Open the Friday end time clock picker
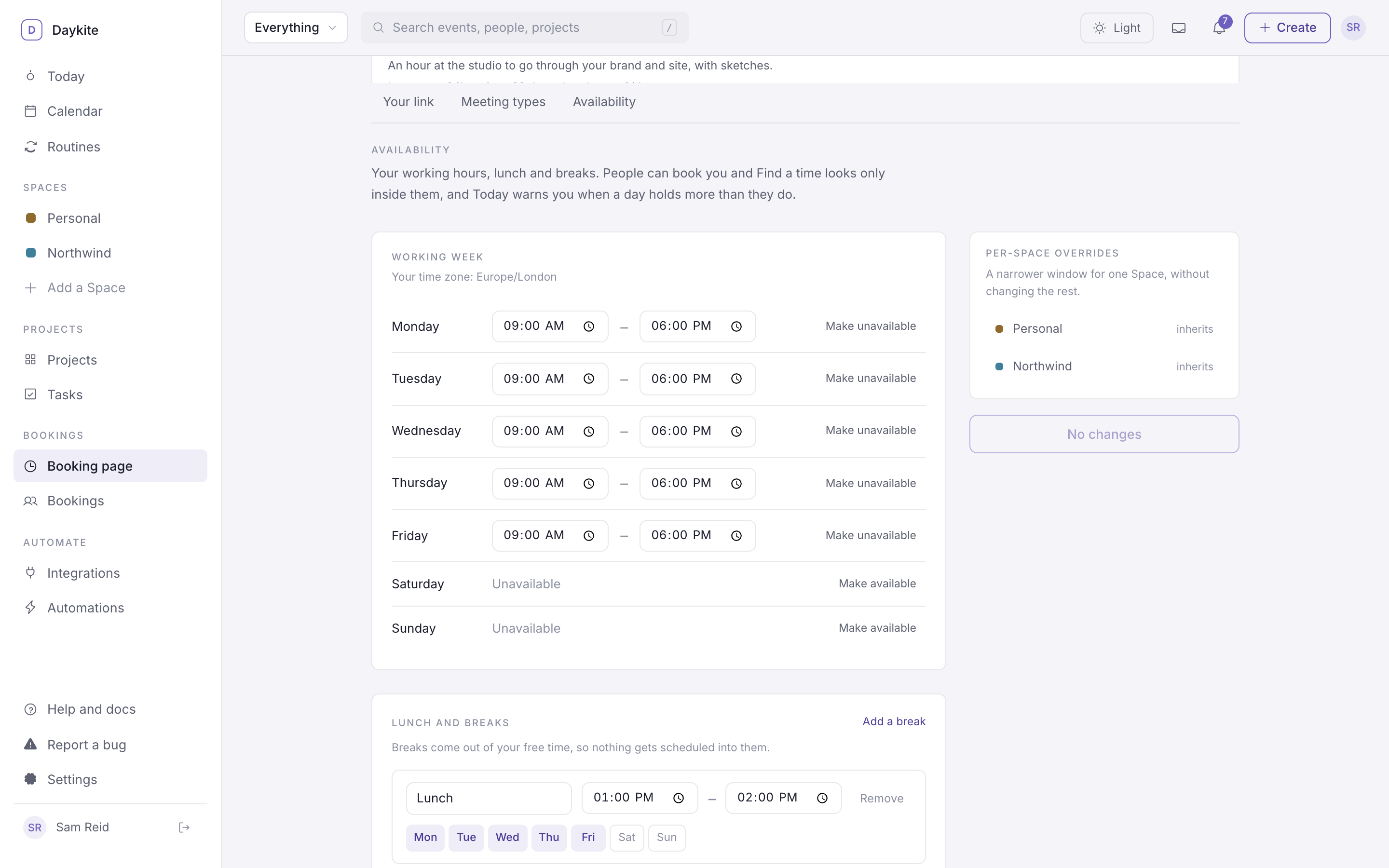Screen dimensions: 1389x868 click(x=736, y=536)
